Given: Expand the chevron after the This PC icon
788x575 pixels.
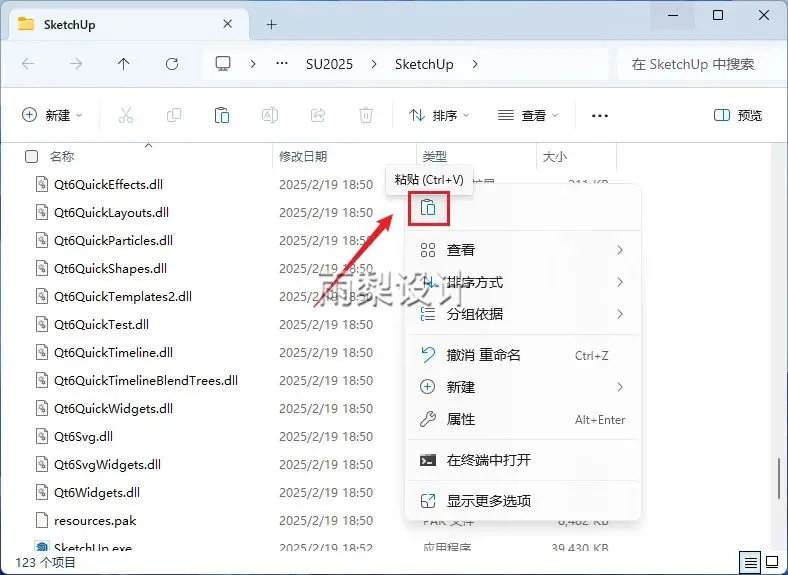Looking at the screenshot, I should (253, 64).
